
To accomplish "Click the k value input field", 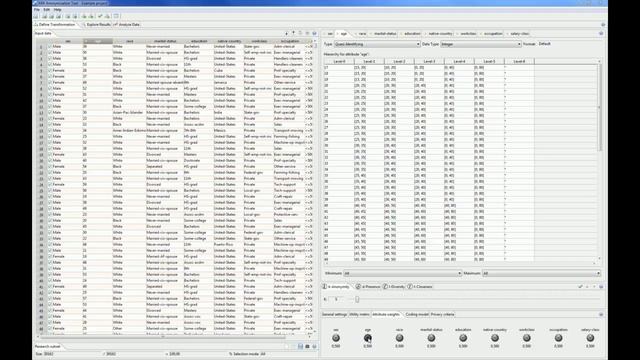I will click(337, 300).
